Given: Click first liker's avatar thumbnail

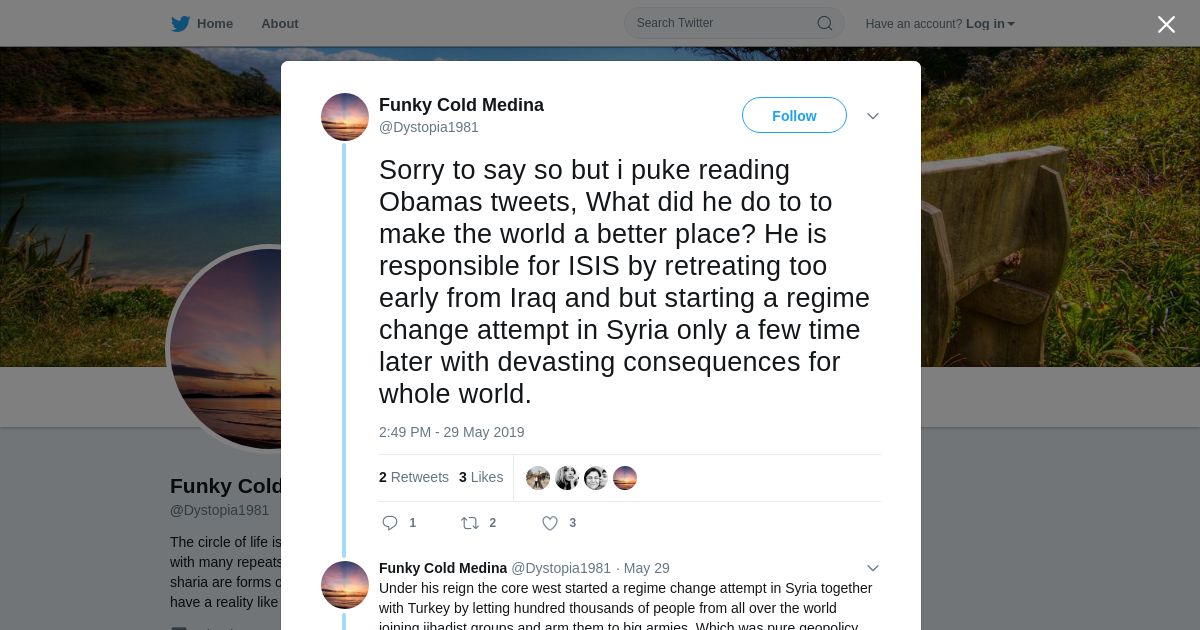Looking at the screenshot, I should 538,478.
